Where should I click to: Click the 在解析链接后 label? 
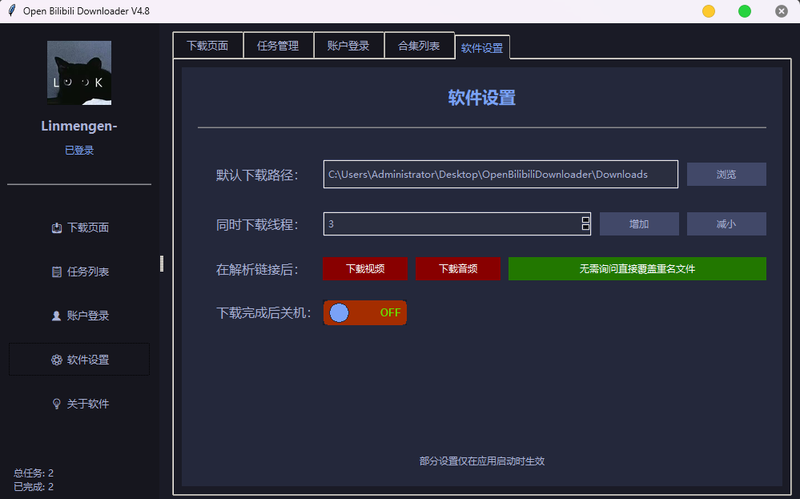[257, 269]
